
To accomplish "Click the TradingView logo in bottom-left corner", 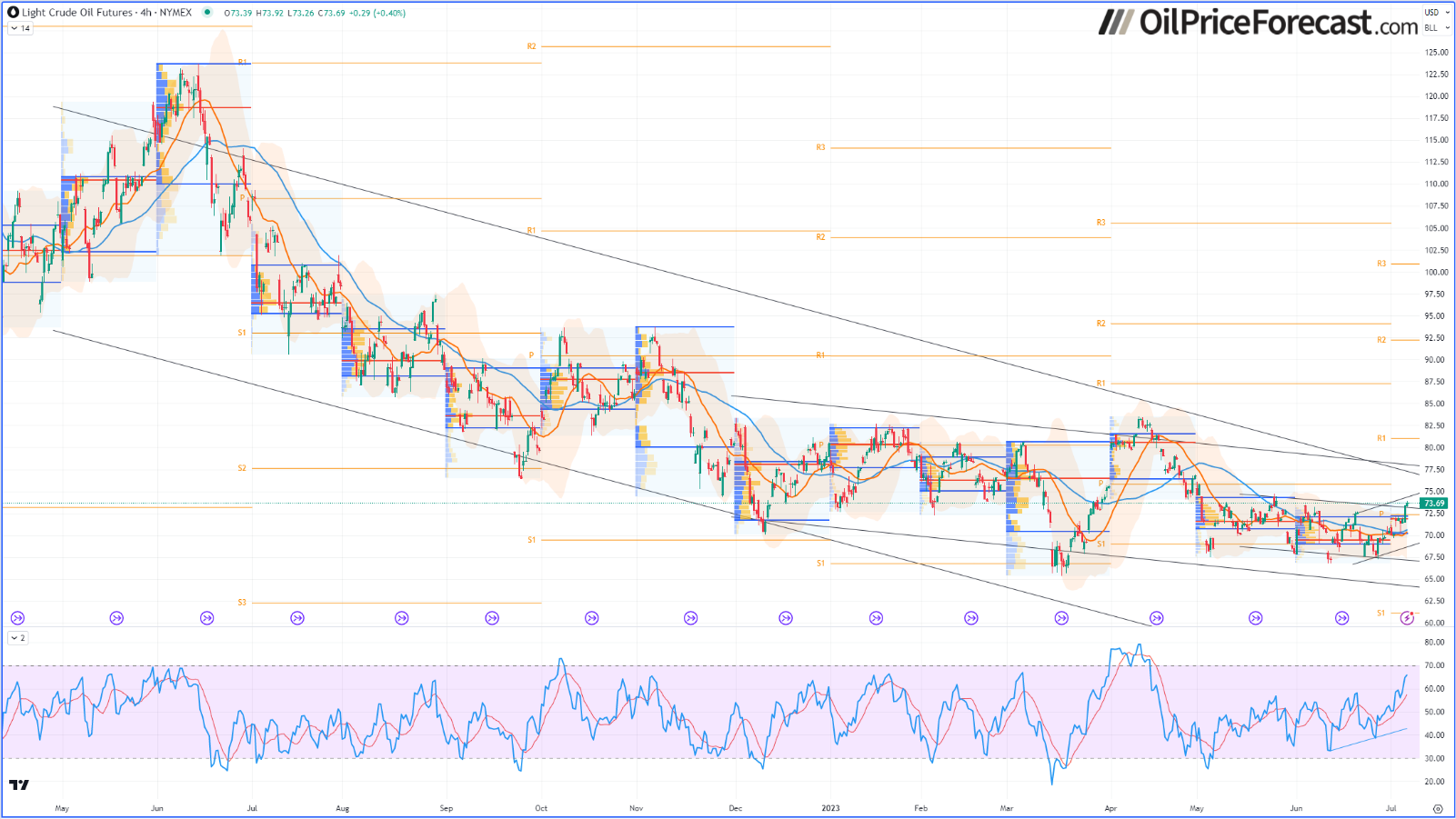I will click(18, 785).
